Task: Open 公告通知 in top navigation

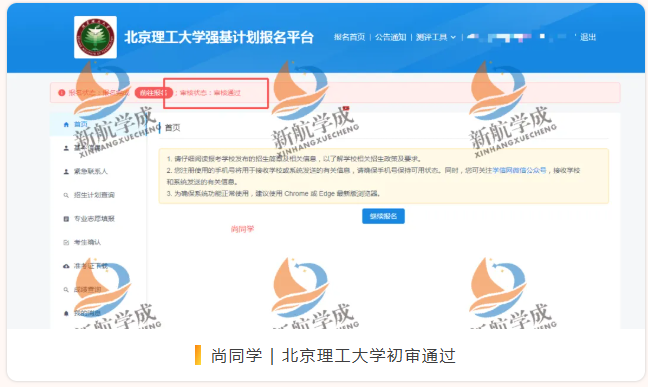Action: click(391, 37)
